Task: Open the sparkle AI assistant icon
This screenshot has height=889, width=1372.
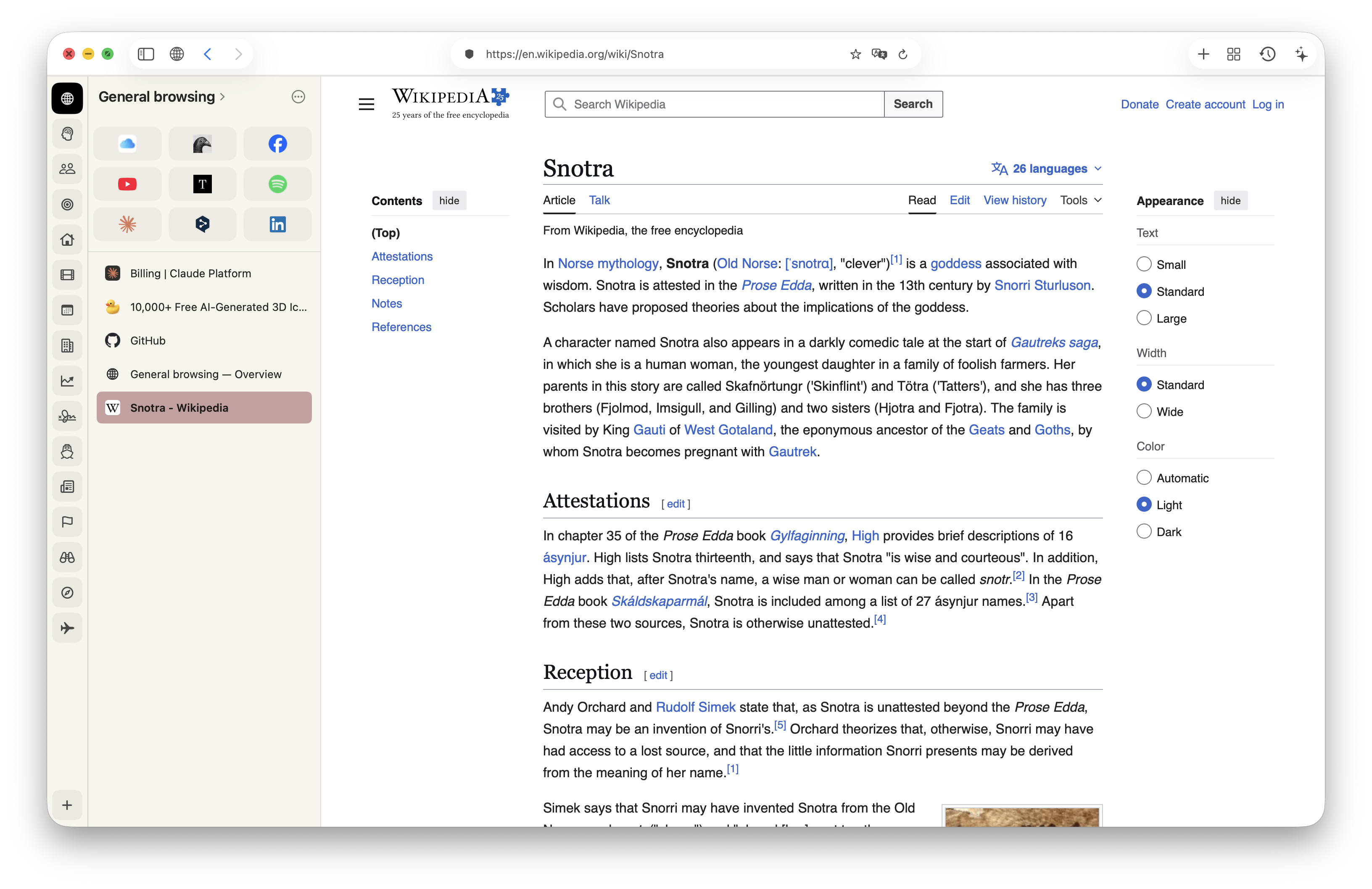Action: [1301, 54]
